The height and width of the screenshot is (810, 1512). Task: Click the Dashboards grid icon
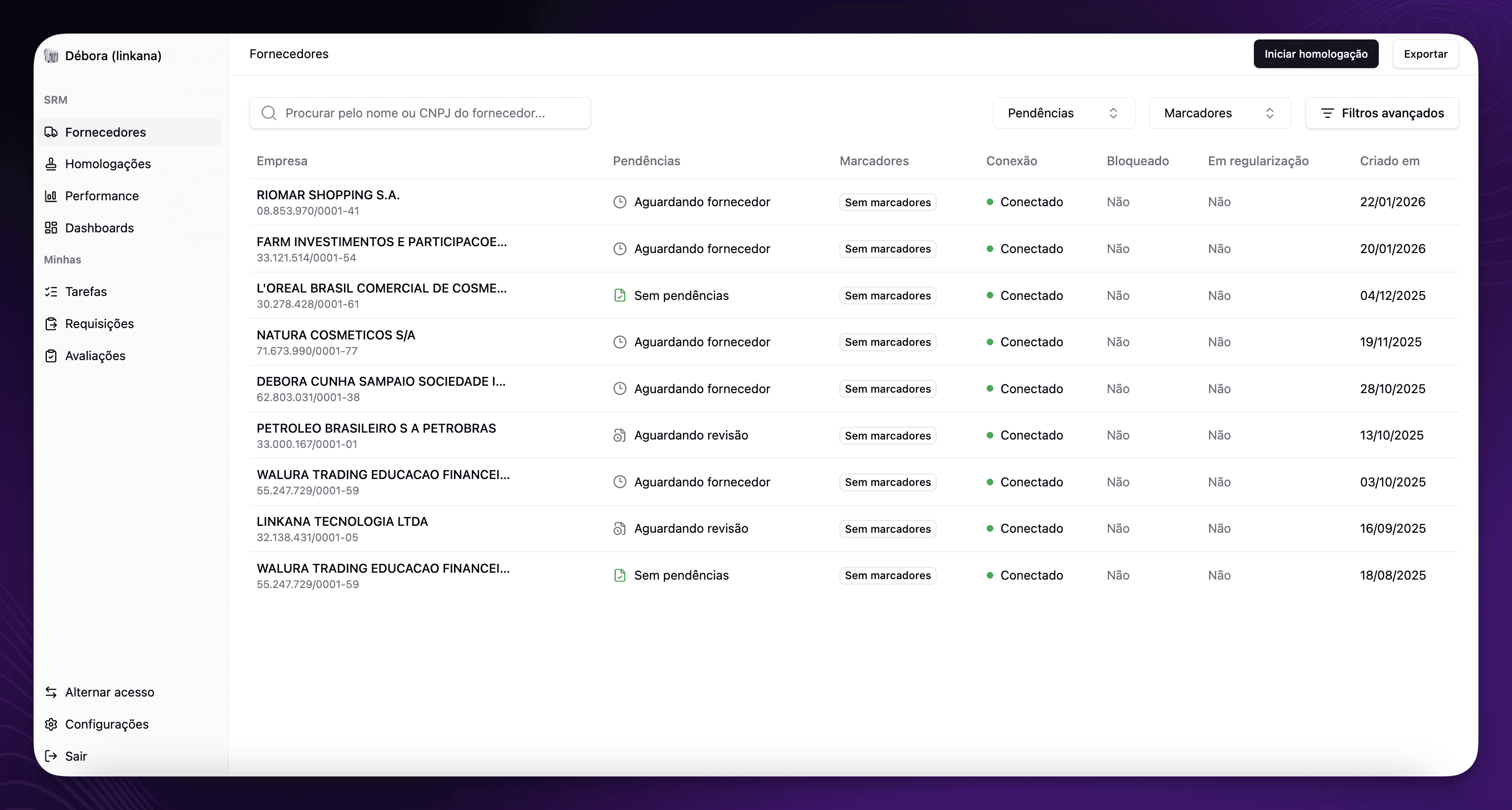click(x=51, y=228)
